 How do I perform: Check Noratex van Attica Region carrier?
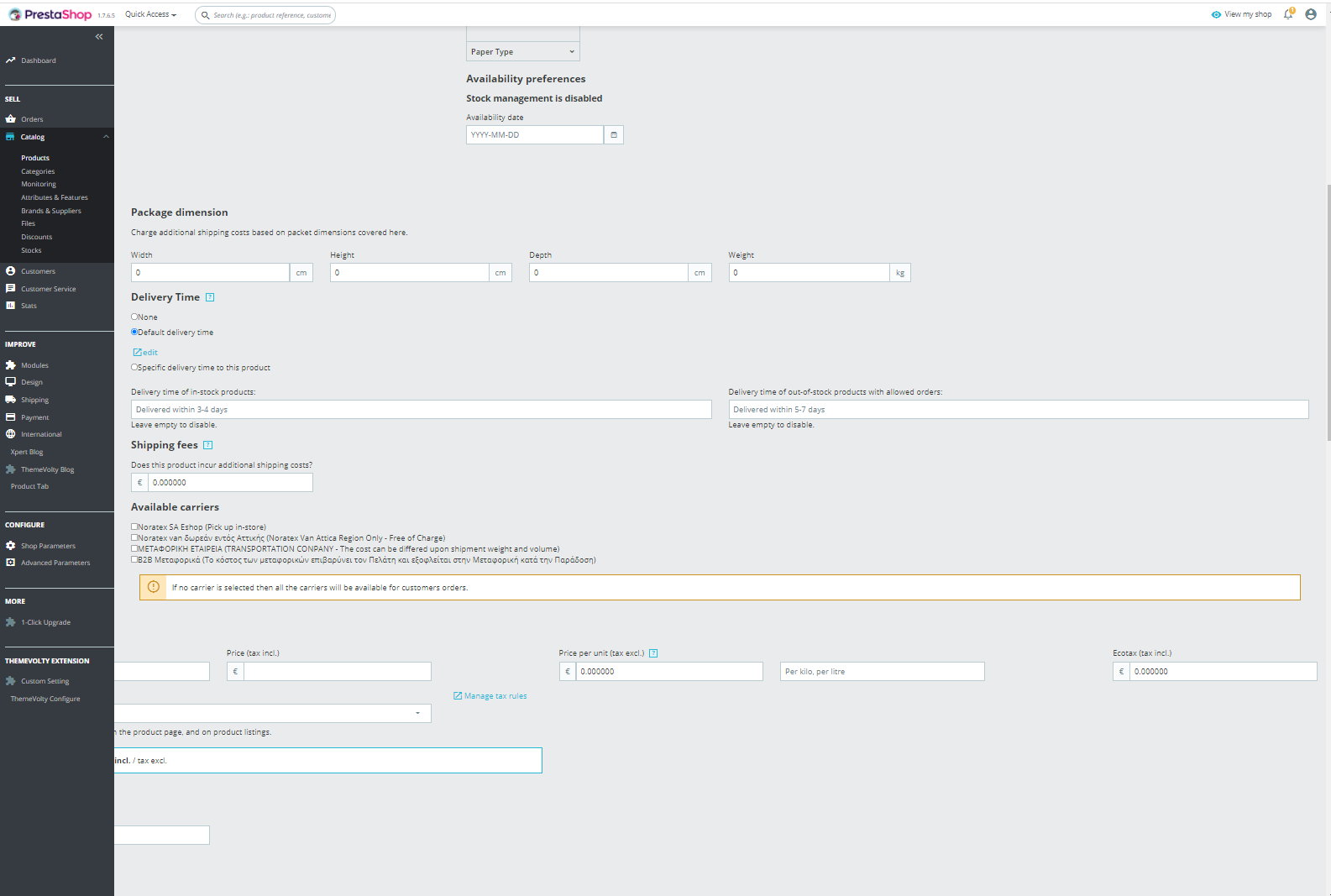pos(134,537)
